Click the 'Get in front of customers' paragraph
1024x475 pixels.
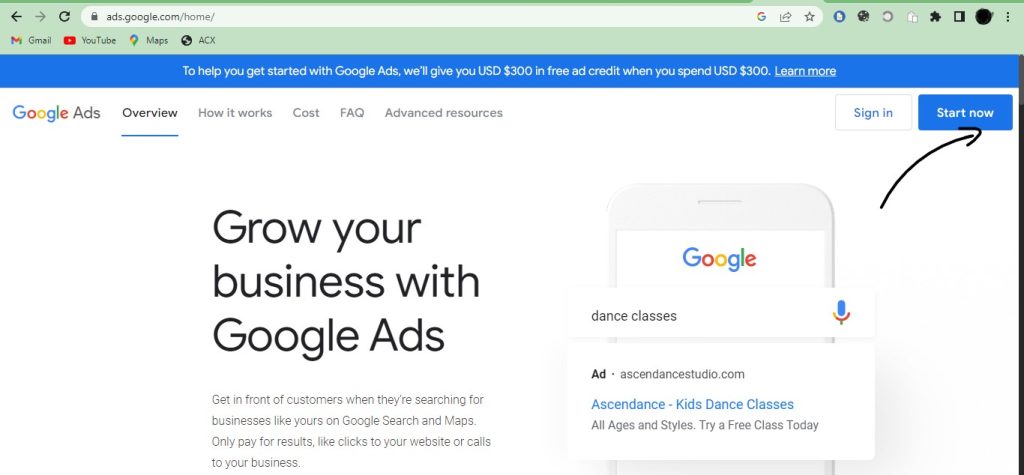tap(351, 431)
